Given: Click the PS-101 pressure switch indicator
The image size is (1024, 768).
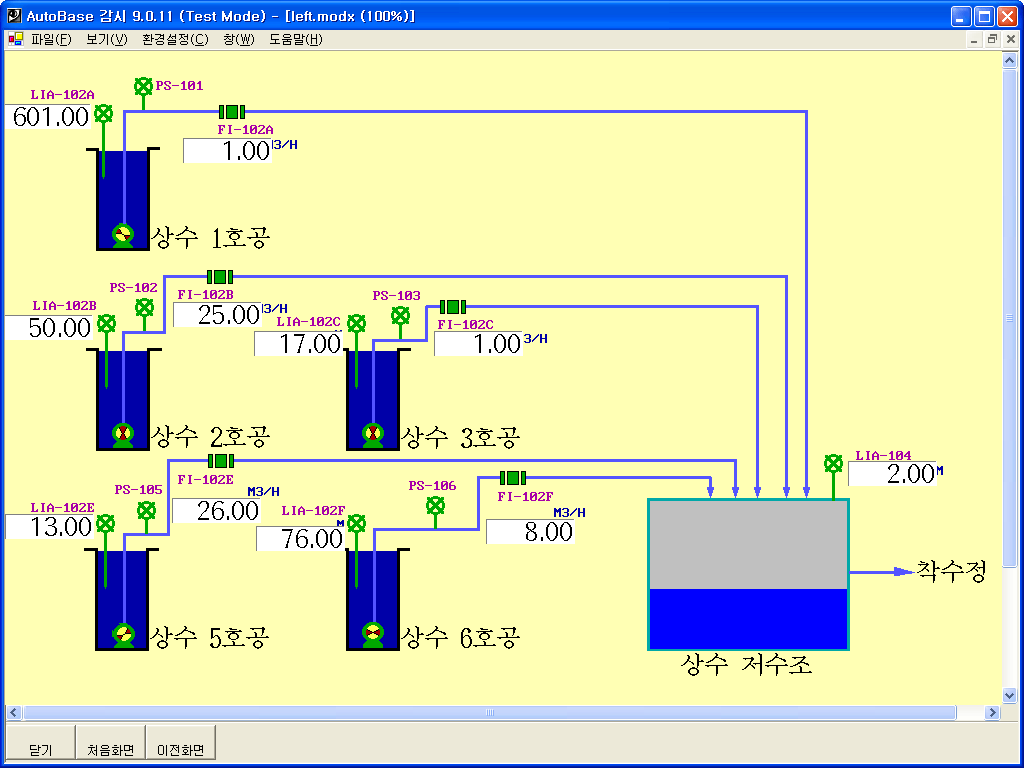Looking at the screenshot, I should tap(143, 87).
